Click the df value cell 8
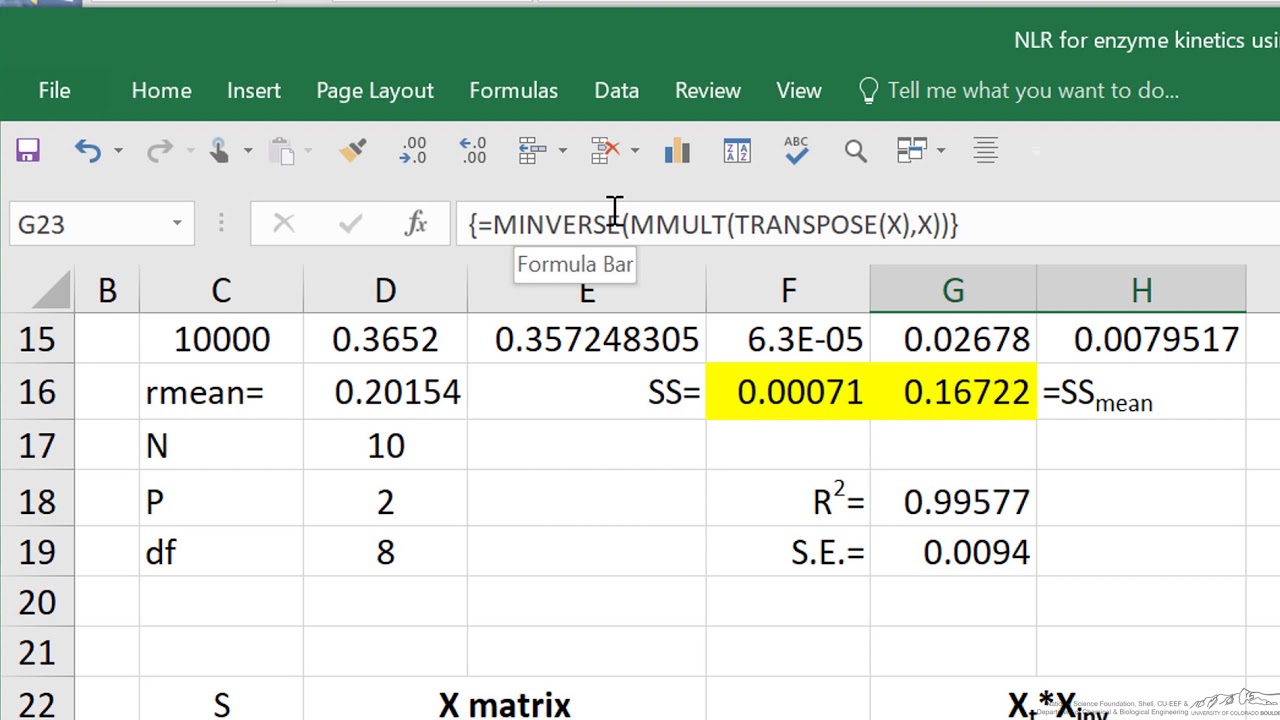 [x=385, y=552]
